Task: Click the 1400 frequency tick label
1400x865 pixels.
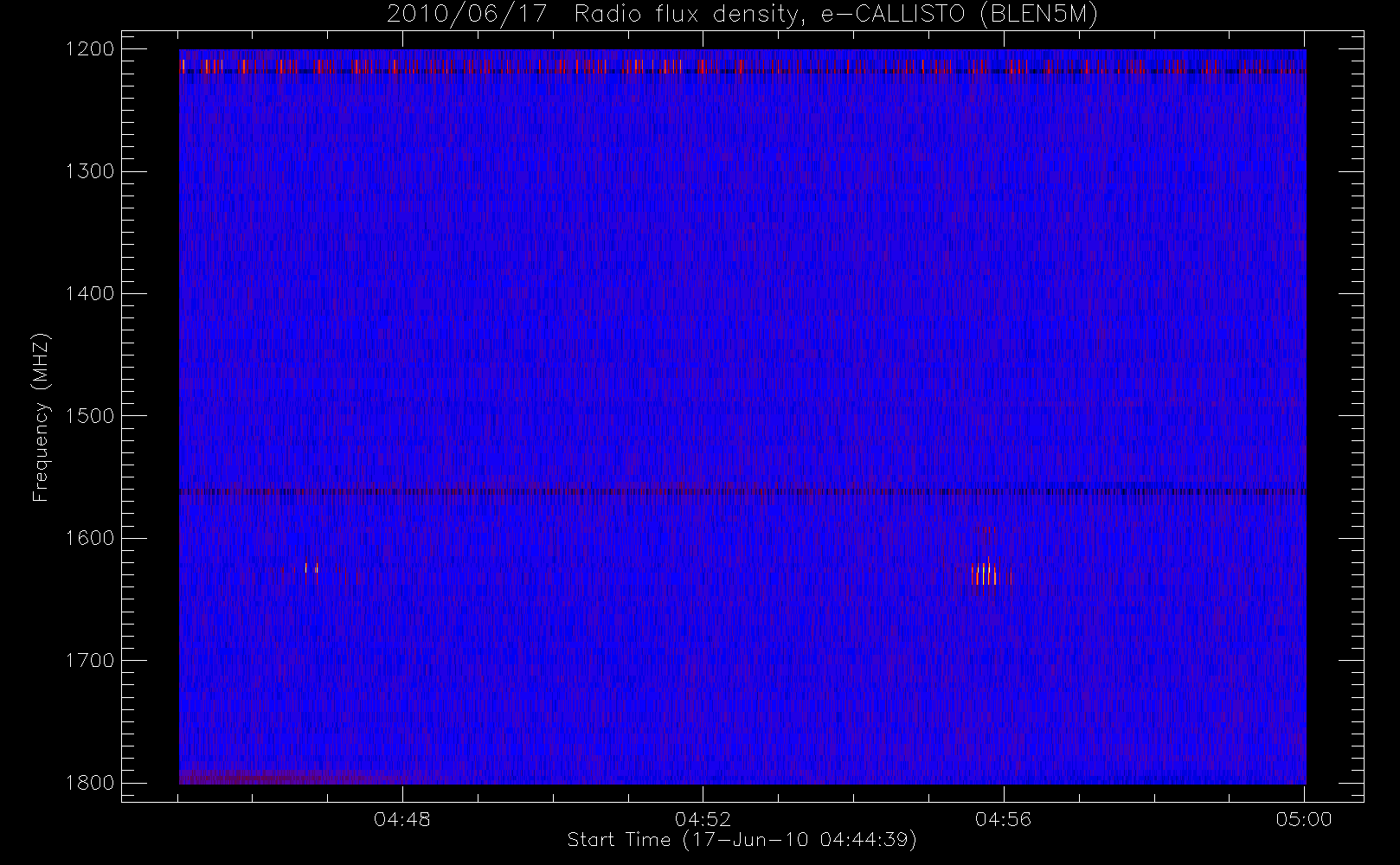Action: tap(90, 293)
